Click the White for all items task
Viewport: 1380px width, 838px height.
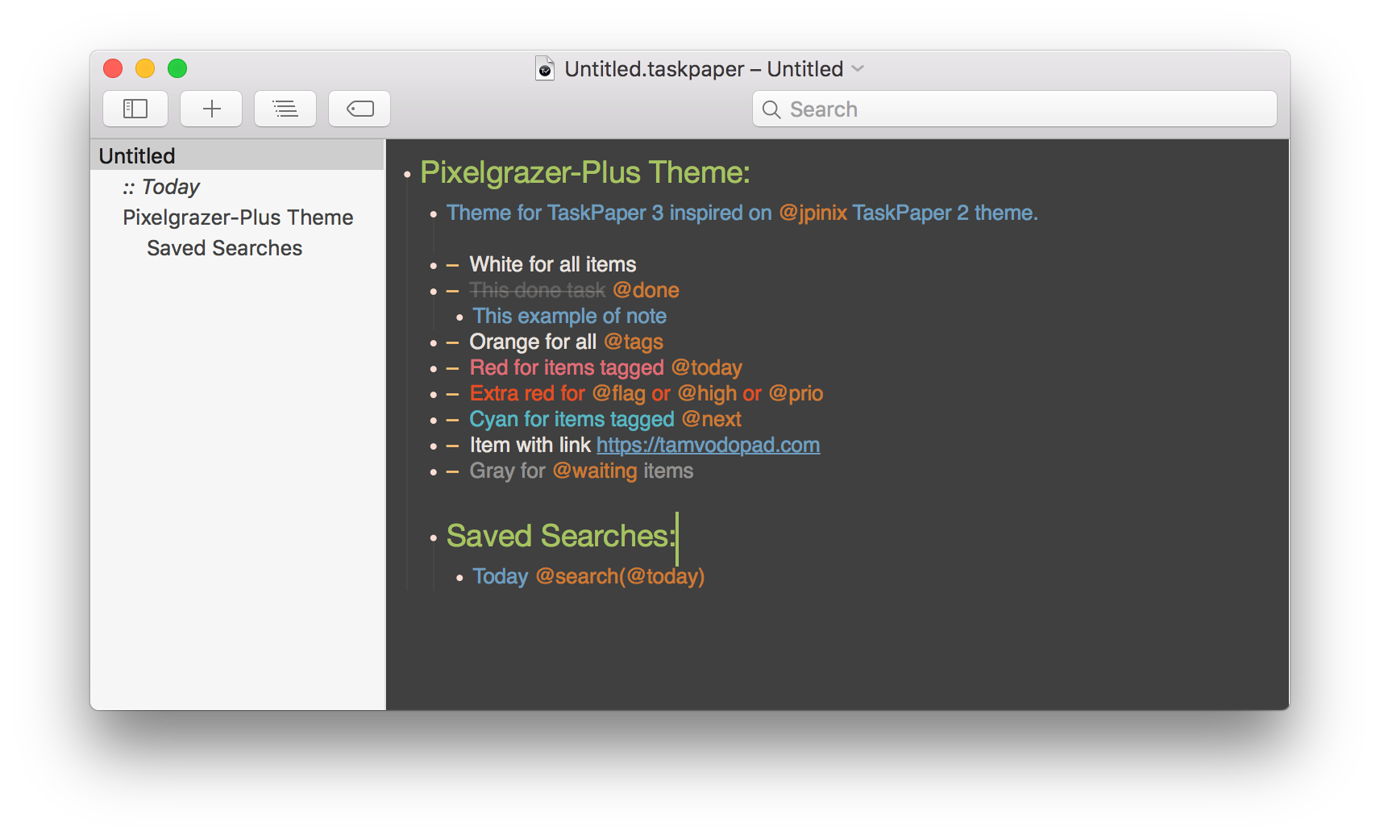point(553,265)
